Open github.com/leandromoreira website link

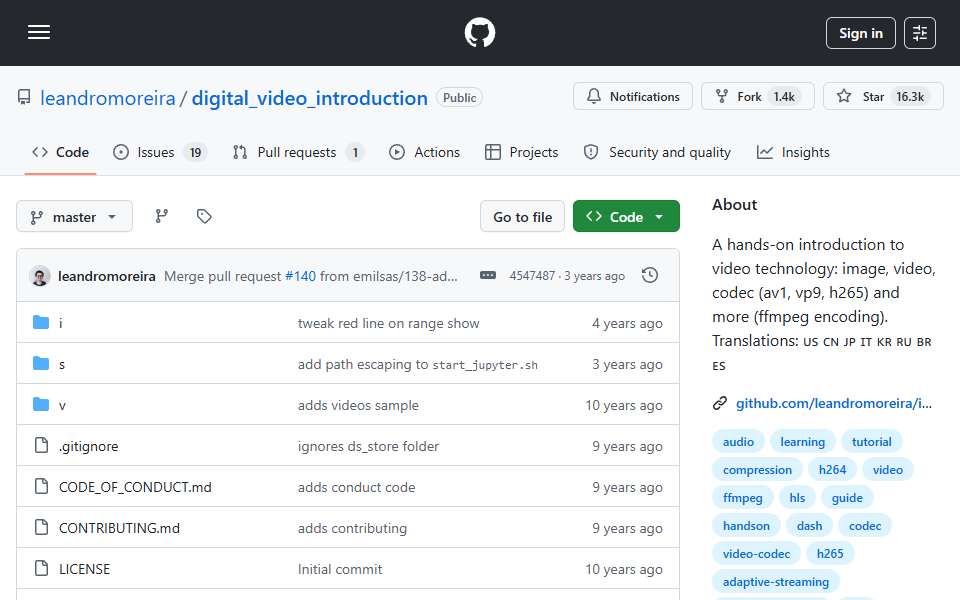(x=834, y=403)
